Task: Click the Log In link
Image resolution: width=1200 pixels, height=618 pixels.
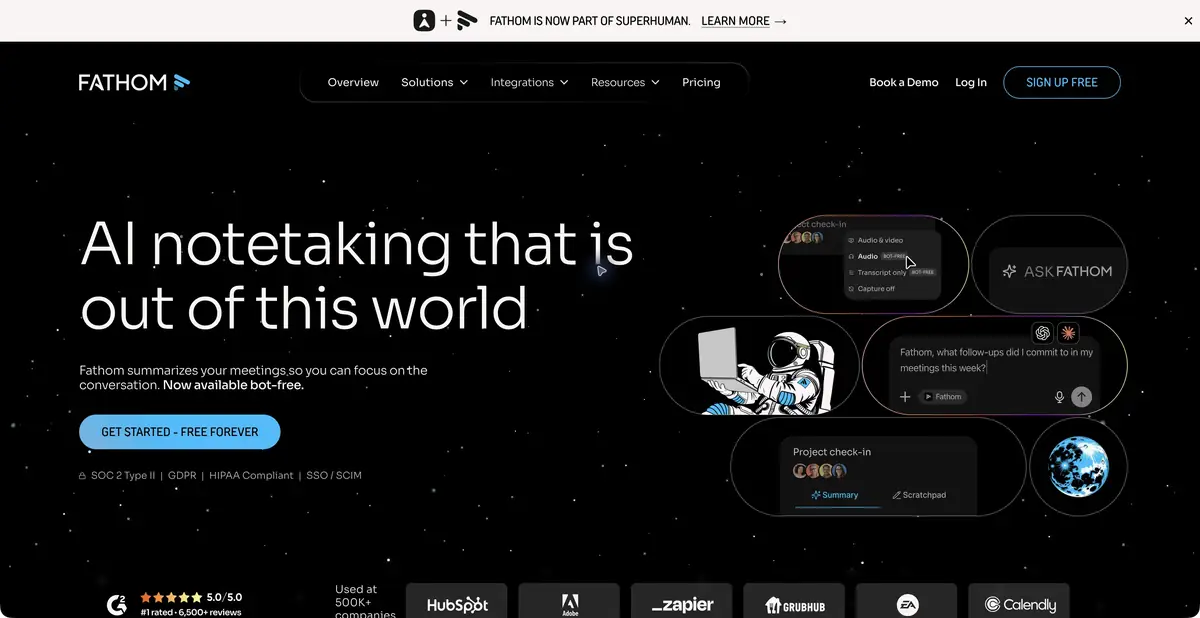Action: point(971,82)
